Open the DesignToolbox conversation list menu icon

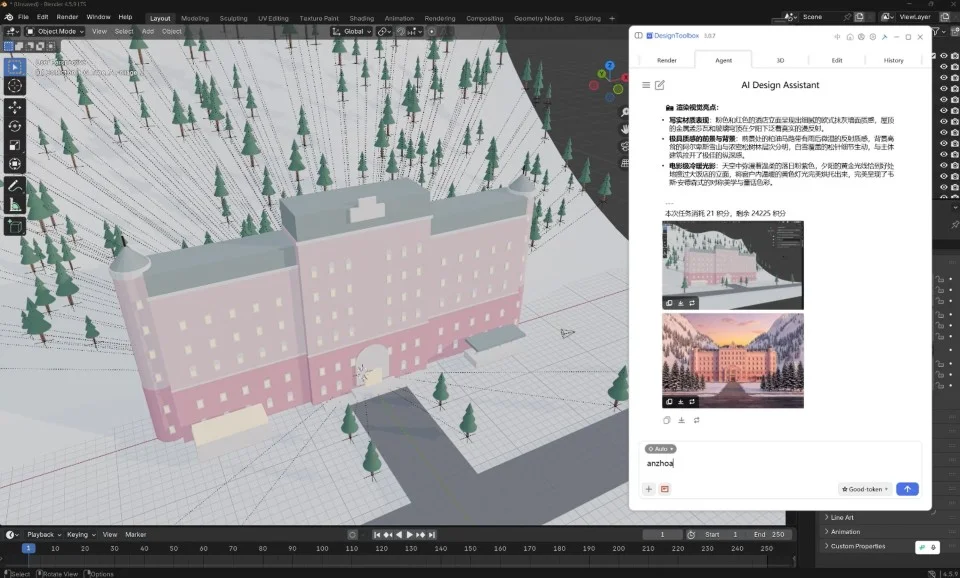646,85
